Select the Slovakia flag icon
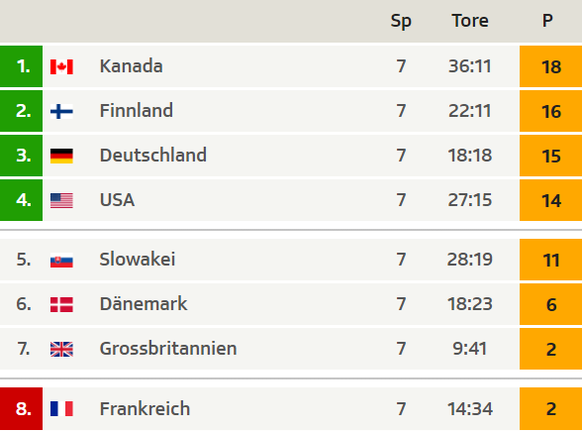582x431 pixels. [62, 260]
